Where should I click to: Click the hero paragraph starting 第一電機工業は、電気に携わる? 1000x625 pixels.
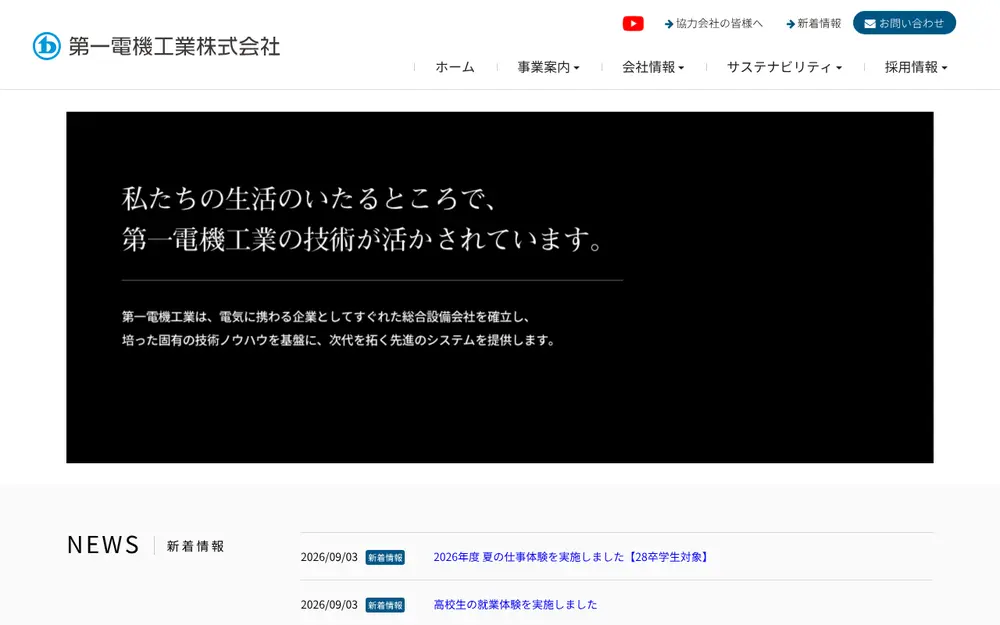(339, 328)
